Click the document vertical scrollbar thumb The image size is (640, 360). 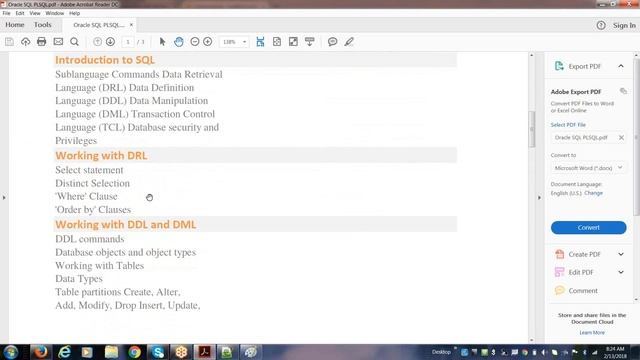point(531,129)
